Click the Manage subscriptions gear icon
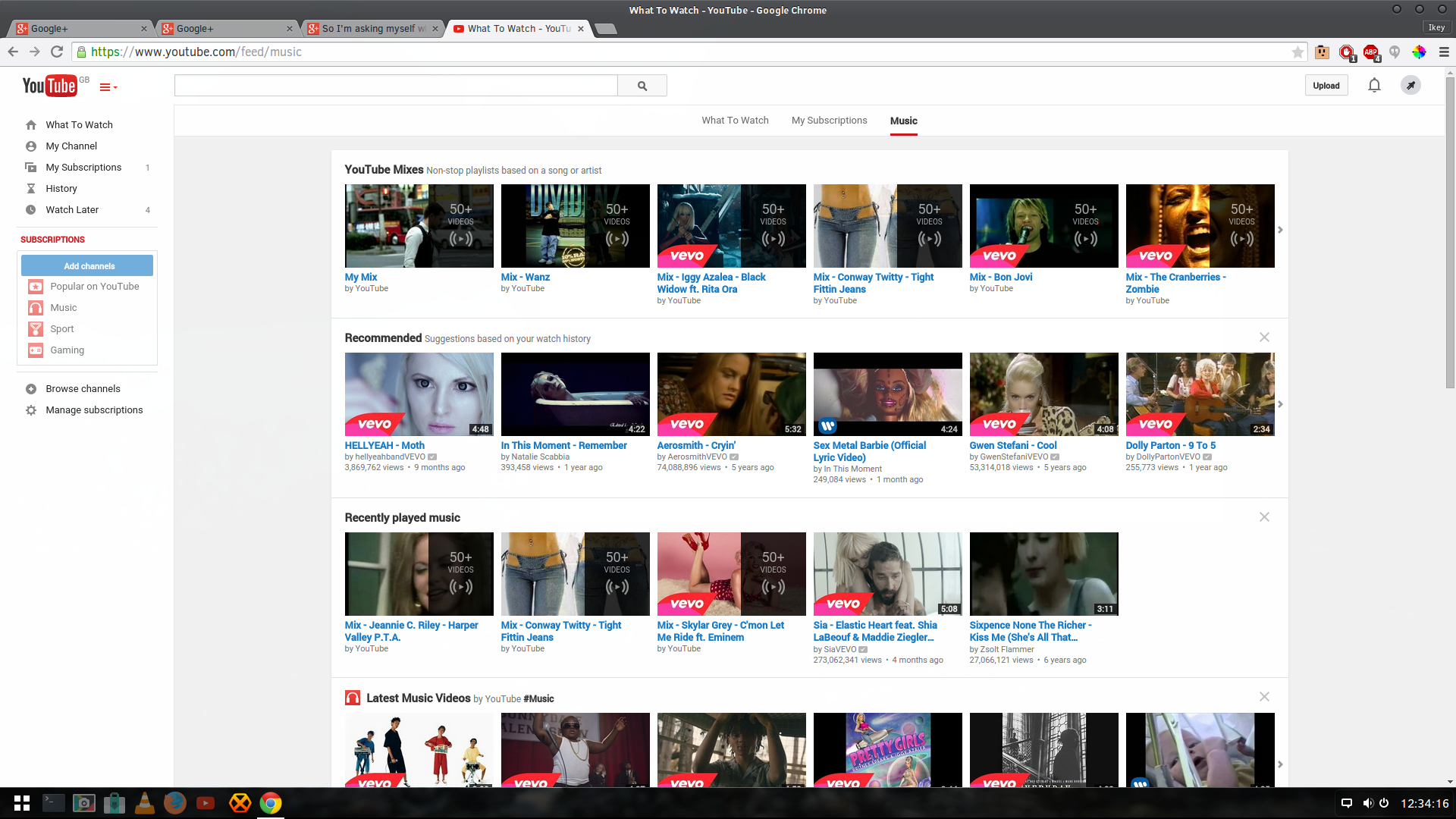Viewport: 1456px width, 819px height. [31, 410]
